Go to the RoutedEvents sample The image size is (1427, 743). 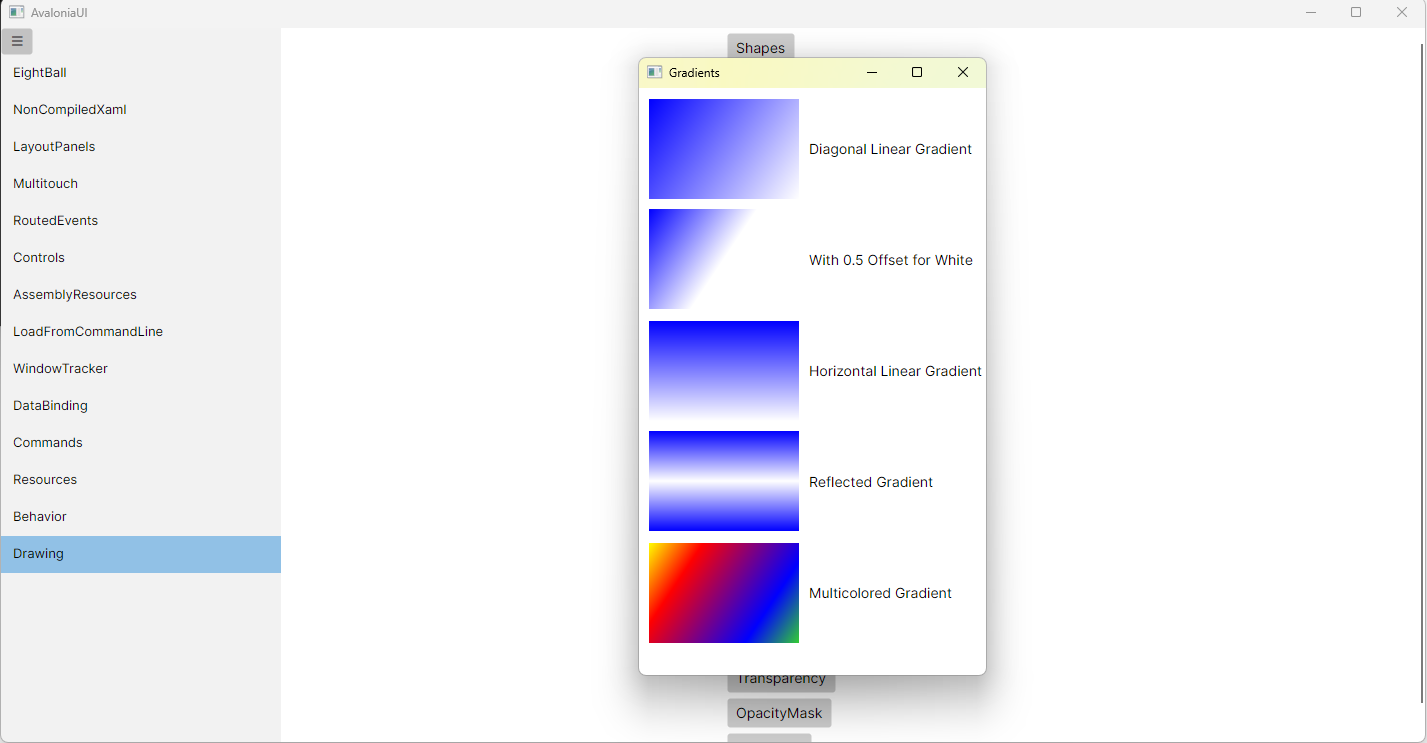[x=141, y=221]
